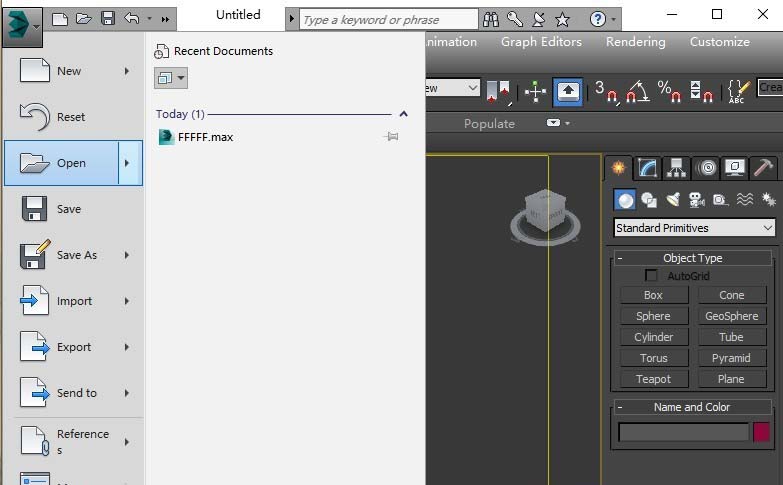Select the Lights category icon

(673, 200)
